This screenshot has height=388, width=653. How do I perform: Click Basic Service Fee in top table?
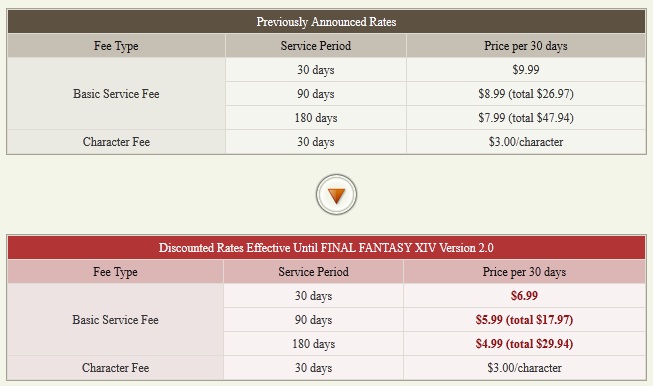coord(116,94)
